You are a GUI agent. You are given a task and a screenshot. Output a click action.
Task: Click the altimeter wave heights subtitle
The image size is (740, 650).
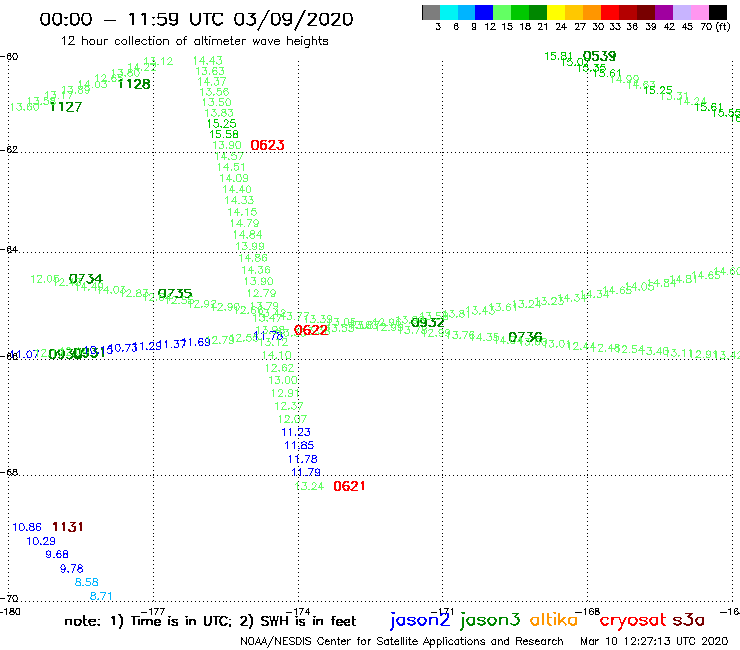tap(194, 41)
